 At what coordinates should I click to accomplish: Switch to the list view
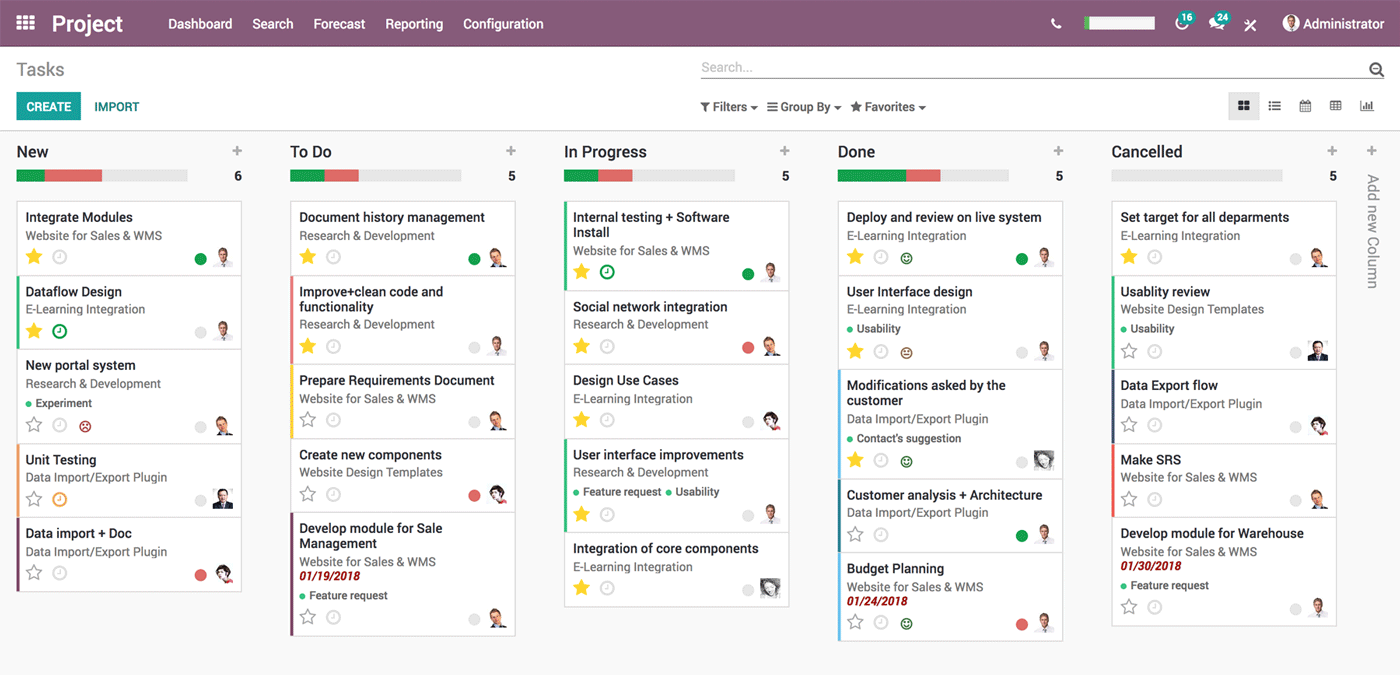pos(1274,105)
